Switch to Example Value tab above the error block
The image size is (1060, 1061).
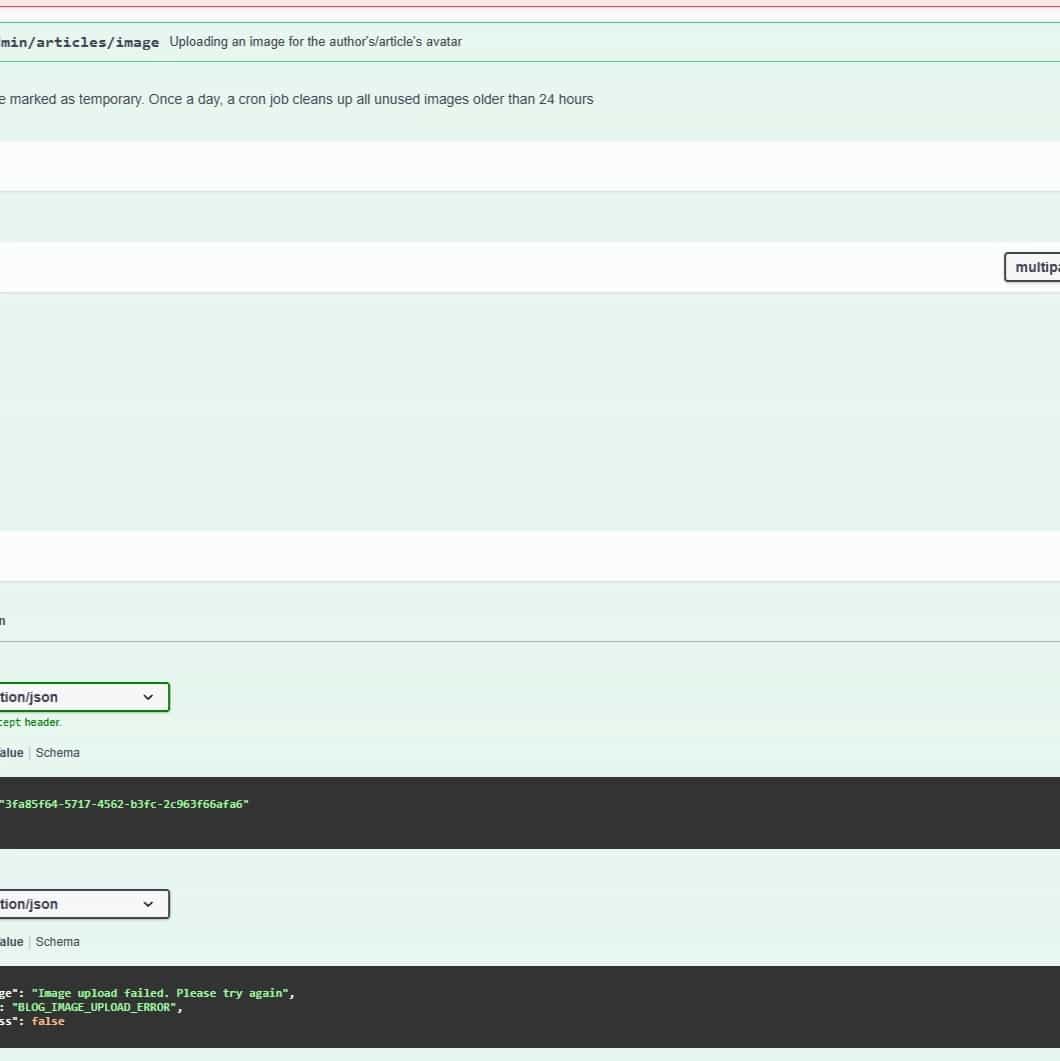[11, 941]
